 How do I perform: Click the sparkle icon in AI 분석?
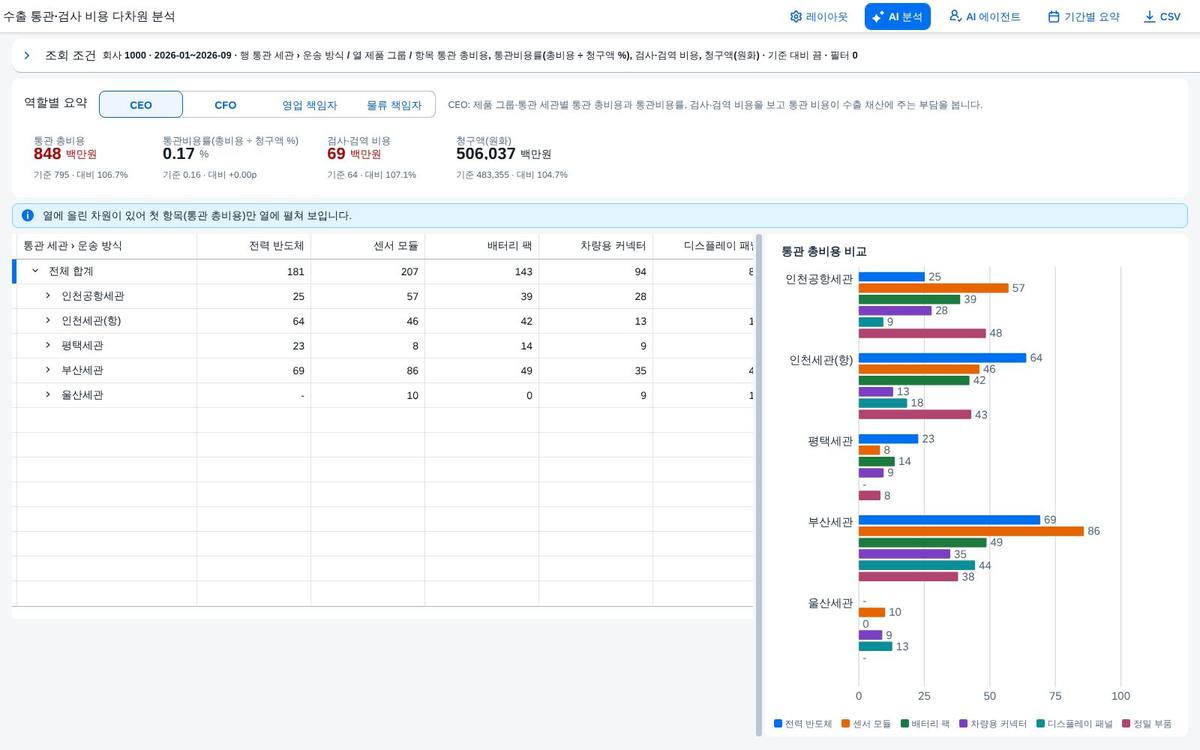[878, 17]
